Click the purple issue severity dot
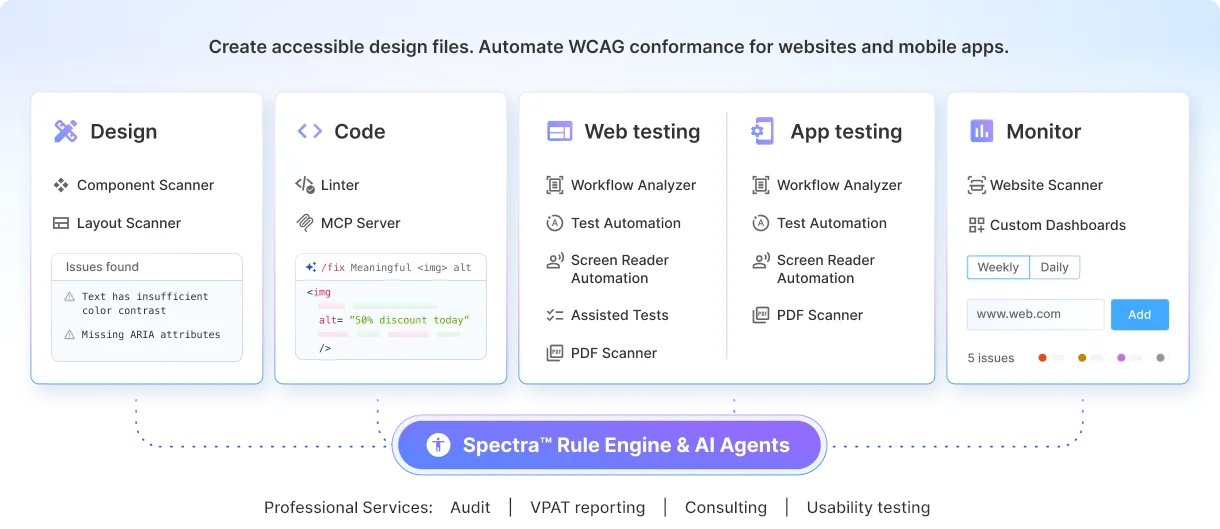The image size is (1220, 529). pyautogui.click(x=1121, y=358)
